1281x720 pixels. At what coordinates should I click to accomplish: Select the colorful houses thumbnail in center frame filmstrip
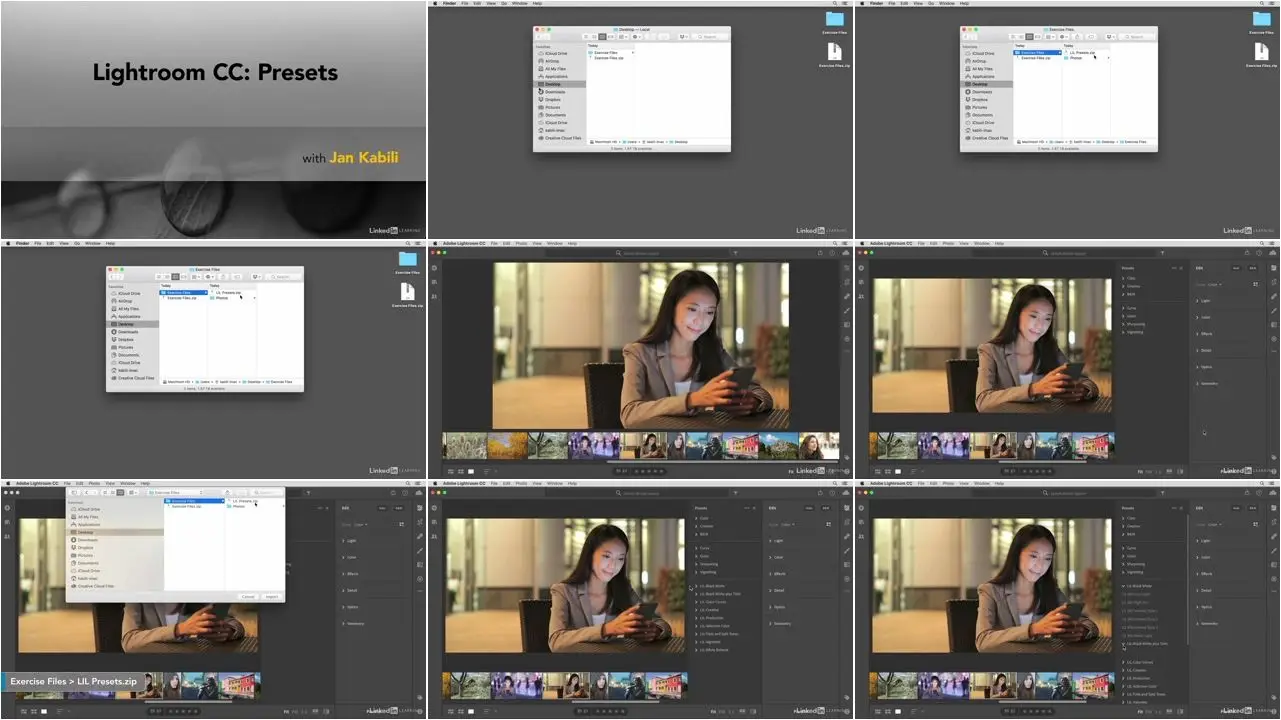740,445
